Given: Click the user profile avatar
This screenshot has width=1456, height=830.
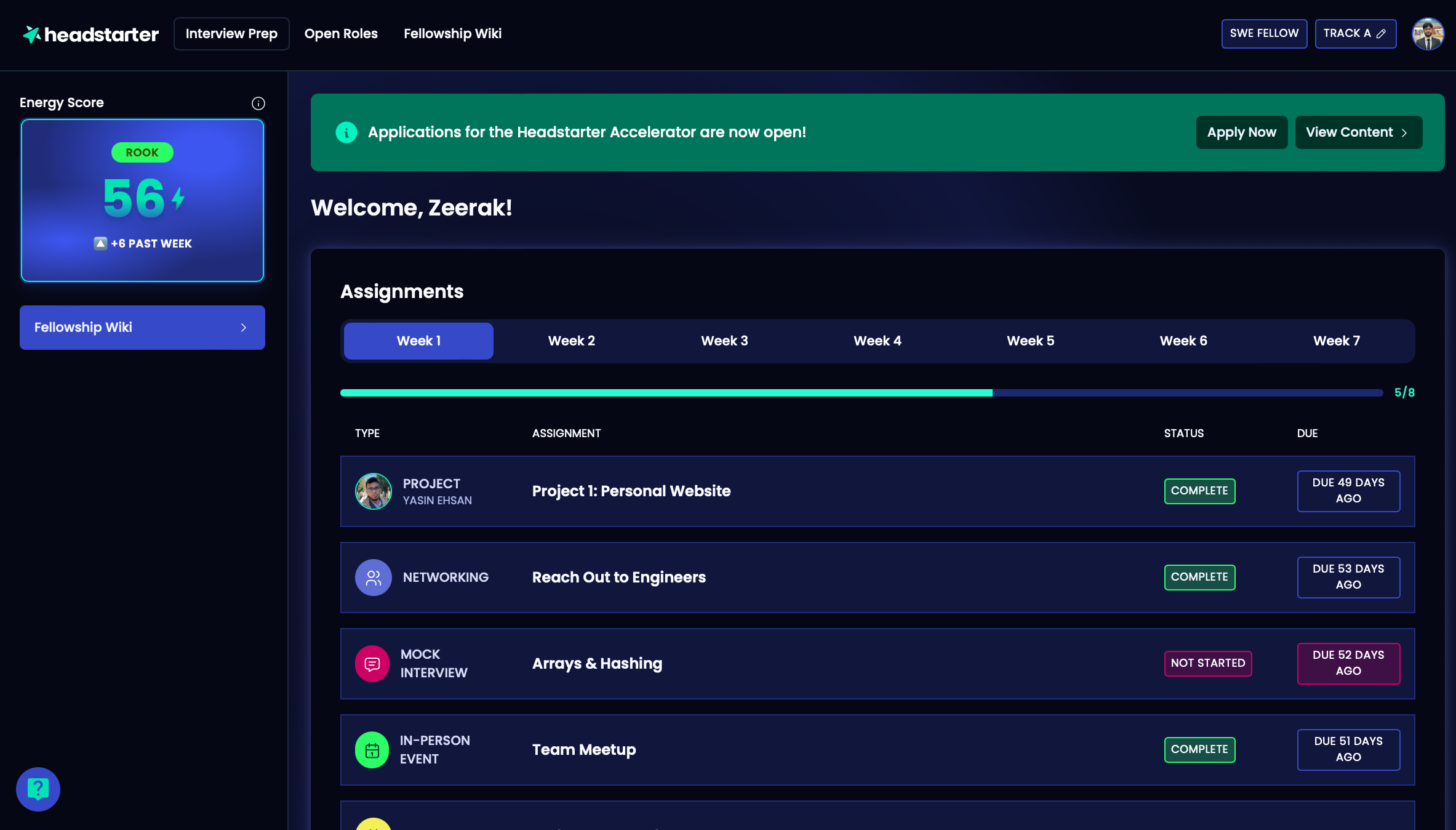Looking at the screenshot, I should tap(1428, 34).
